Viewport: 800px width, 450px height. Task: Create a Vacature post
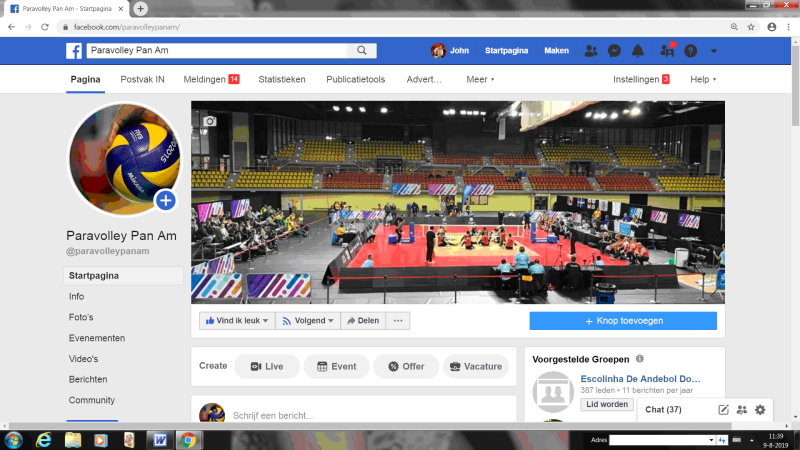[x=476, y=366]
